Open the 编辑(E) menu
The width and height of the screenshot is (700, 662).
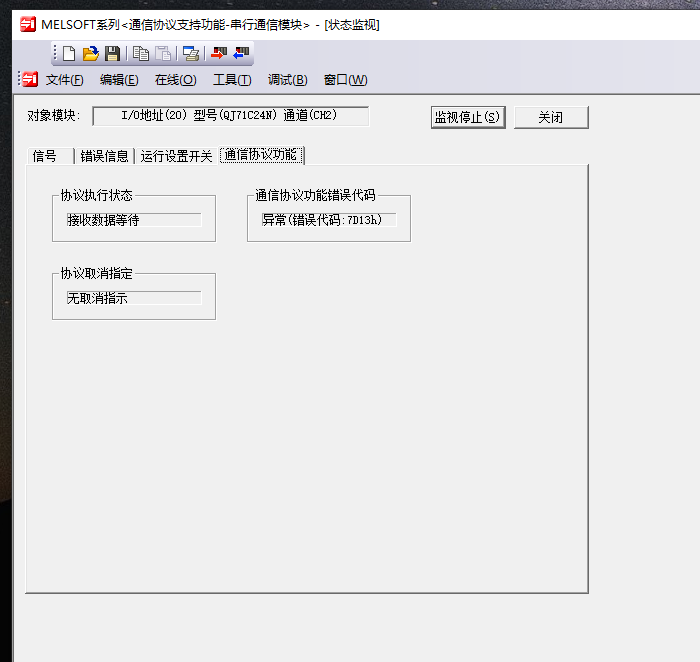(x=119, y=80)
